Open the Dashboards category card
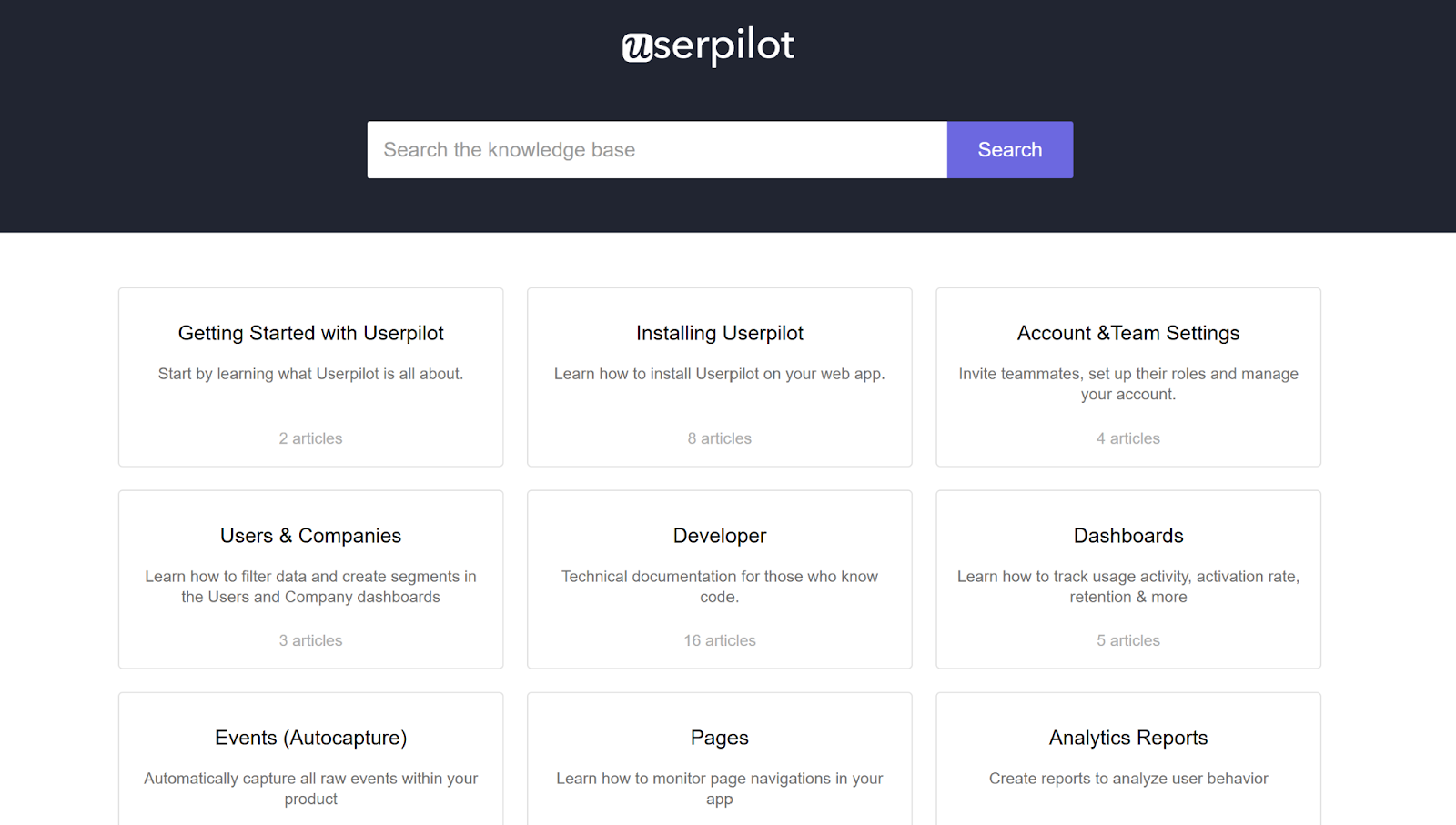Viewport: 1456px width, 825px height. [x=1128, y=579]
